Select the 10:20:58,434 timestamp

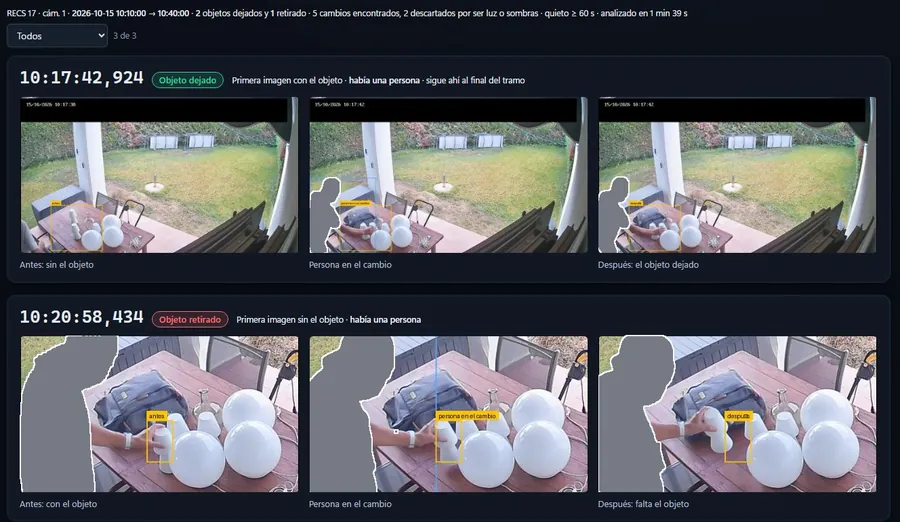point(82,317)
